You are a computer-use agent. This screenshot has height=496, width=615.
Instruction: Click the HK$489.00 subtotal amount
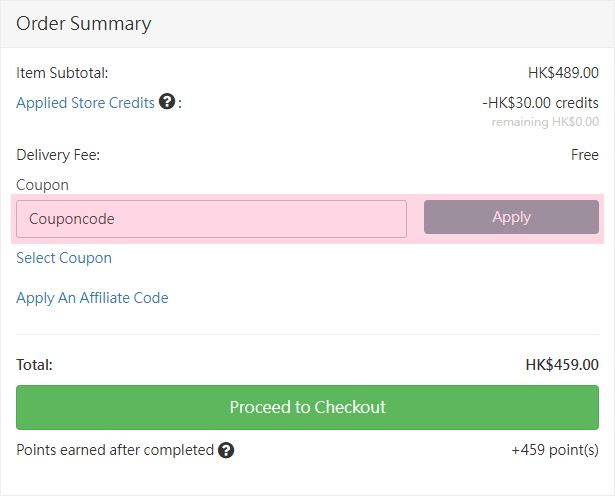click(563, 73)
